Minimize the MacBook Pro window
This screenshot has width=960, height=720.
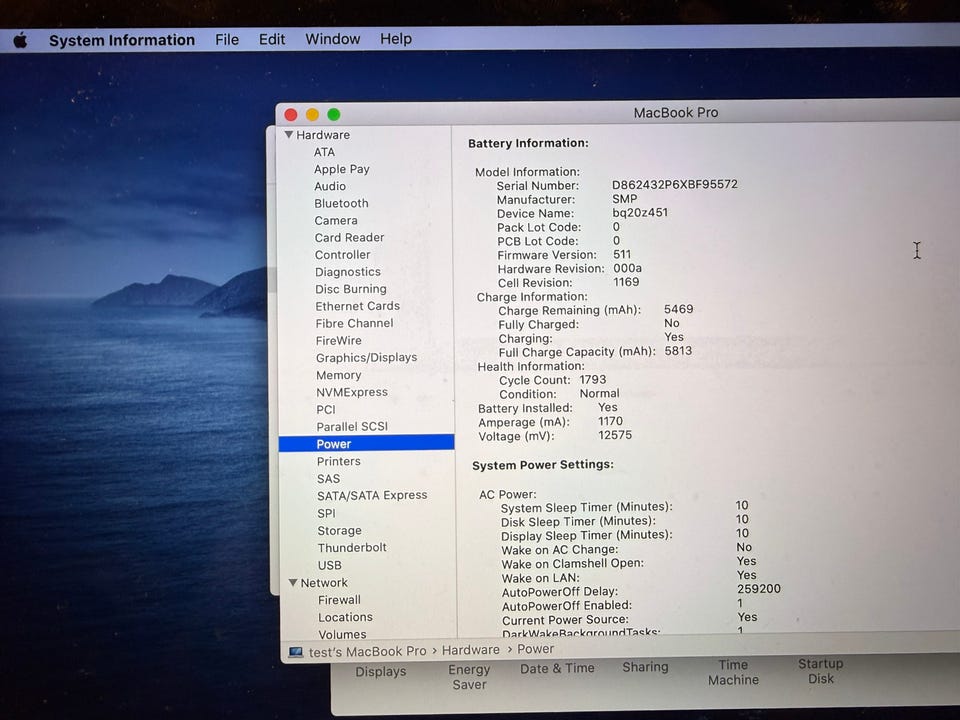pos(312,114)
